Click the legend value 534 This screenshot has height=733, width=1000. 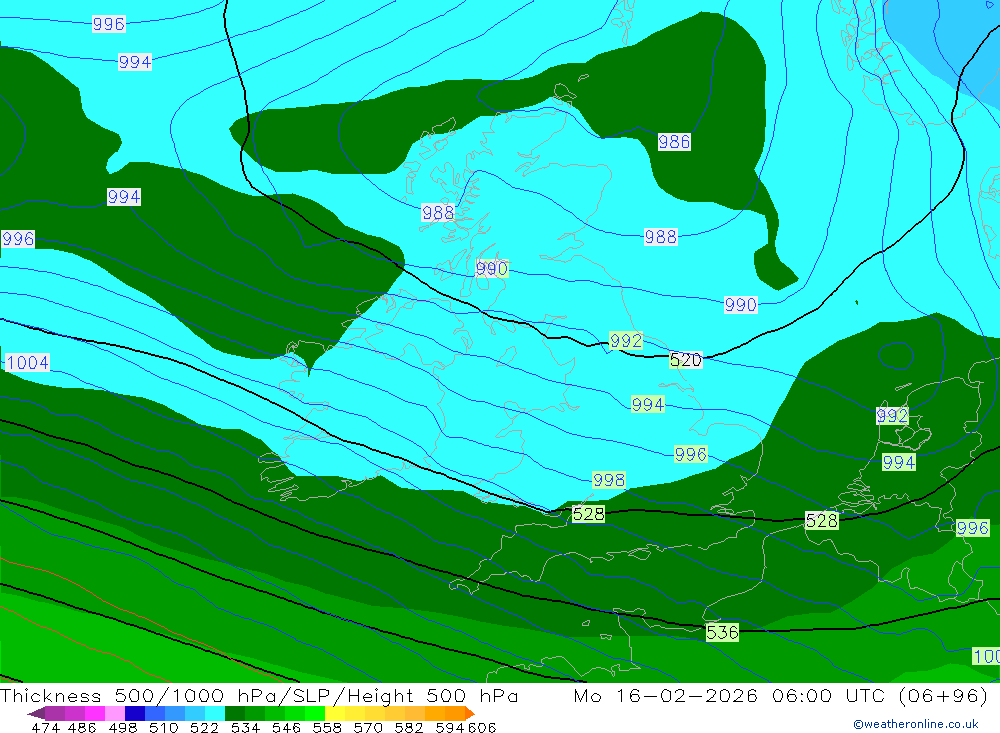[246, 727]
